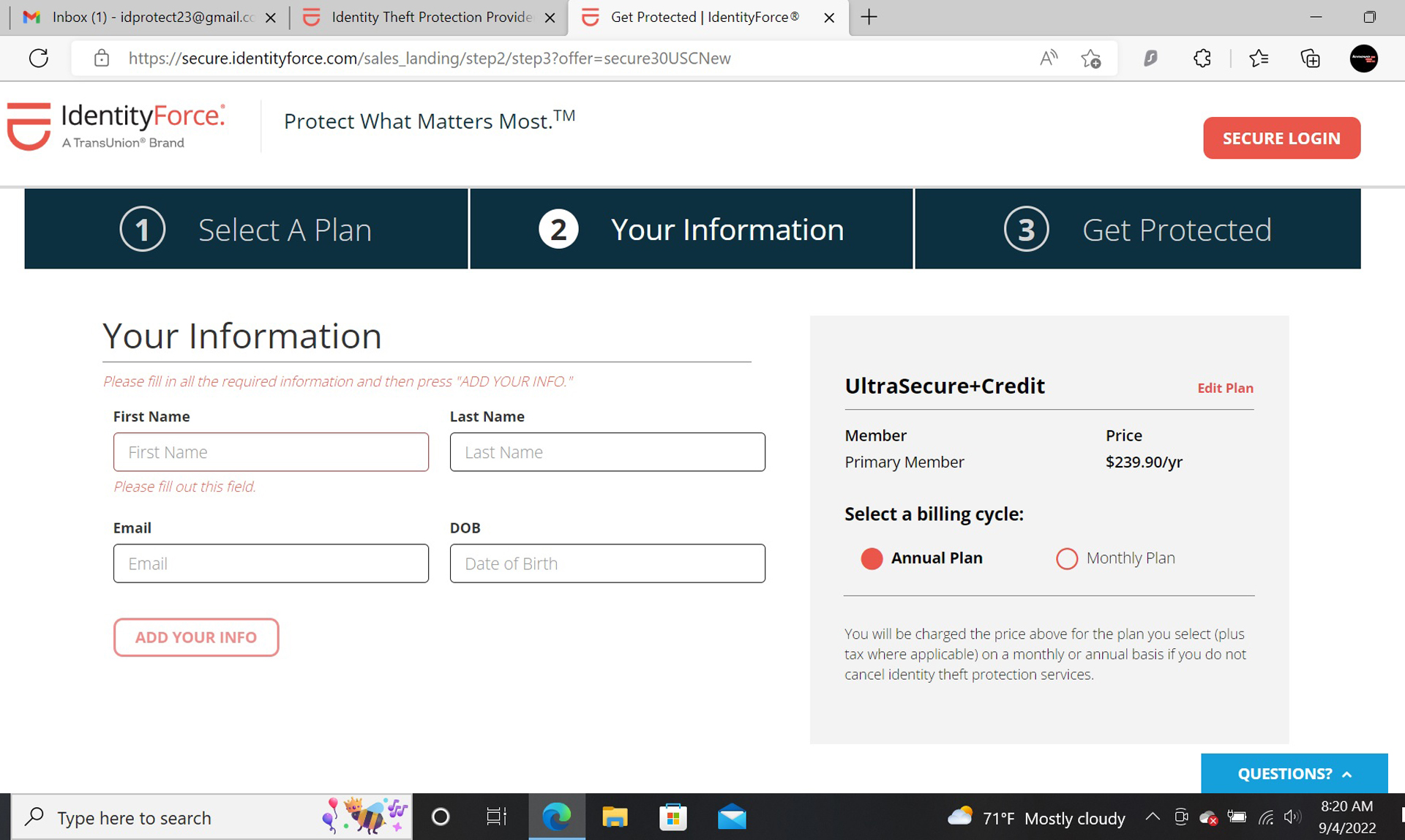Select the Monthly Plan radio button
Image resolution: width=1405 pixels, height=840 pixels.
pos(1066,558)
